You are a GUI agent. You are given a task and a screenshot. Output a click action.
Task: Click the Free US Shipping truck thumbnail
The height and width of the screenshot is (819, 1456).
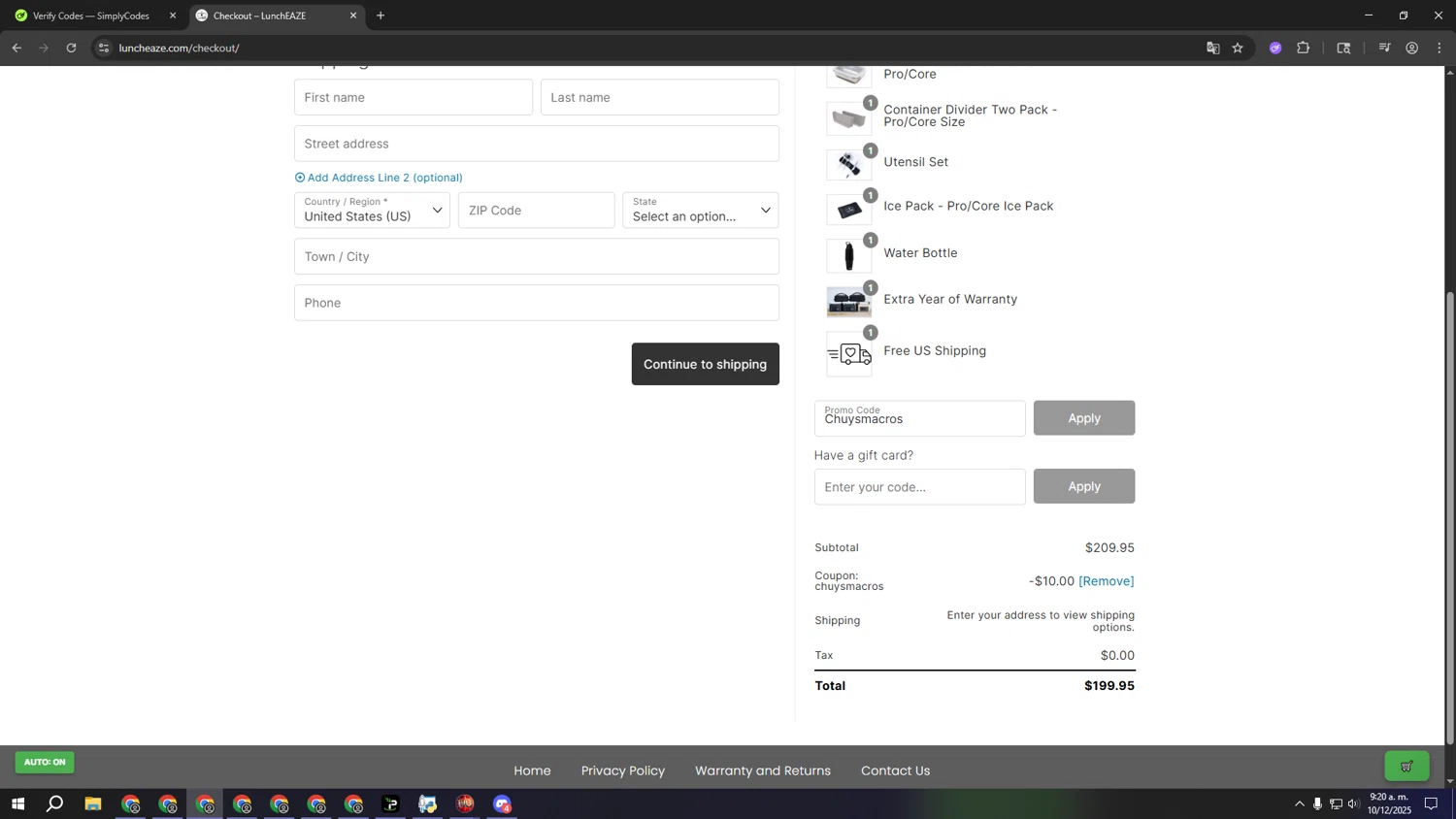(x=849, y=354)
